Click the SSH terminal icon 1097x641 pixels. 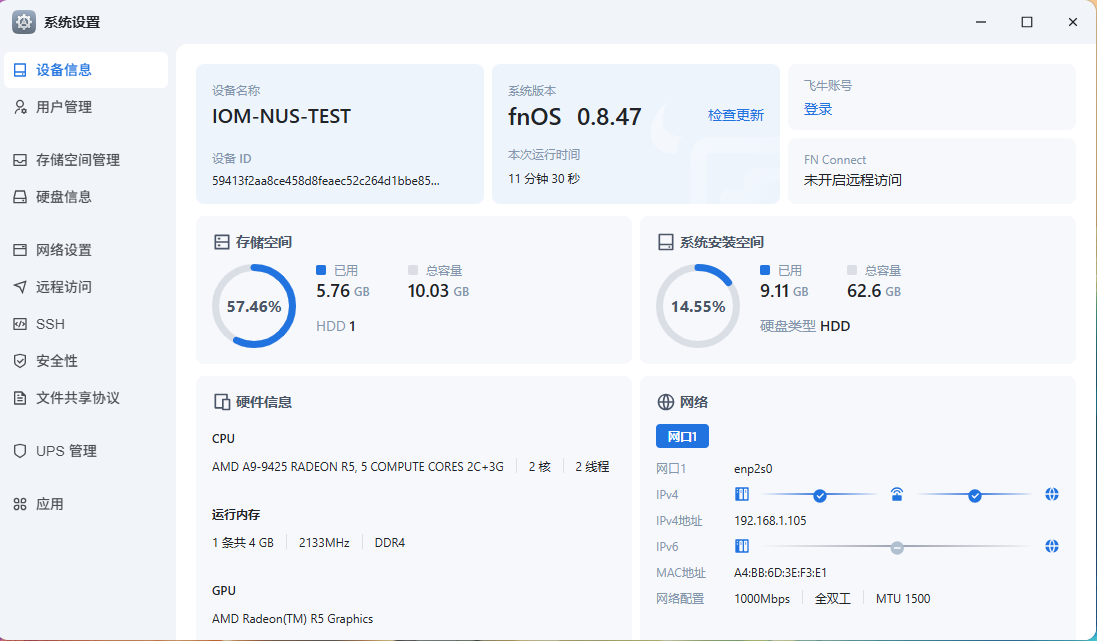20,324
